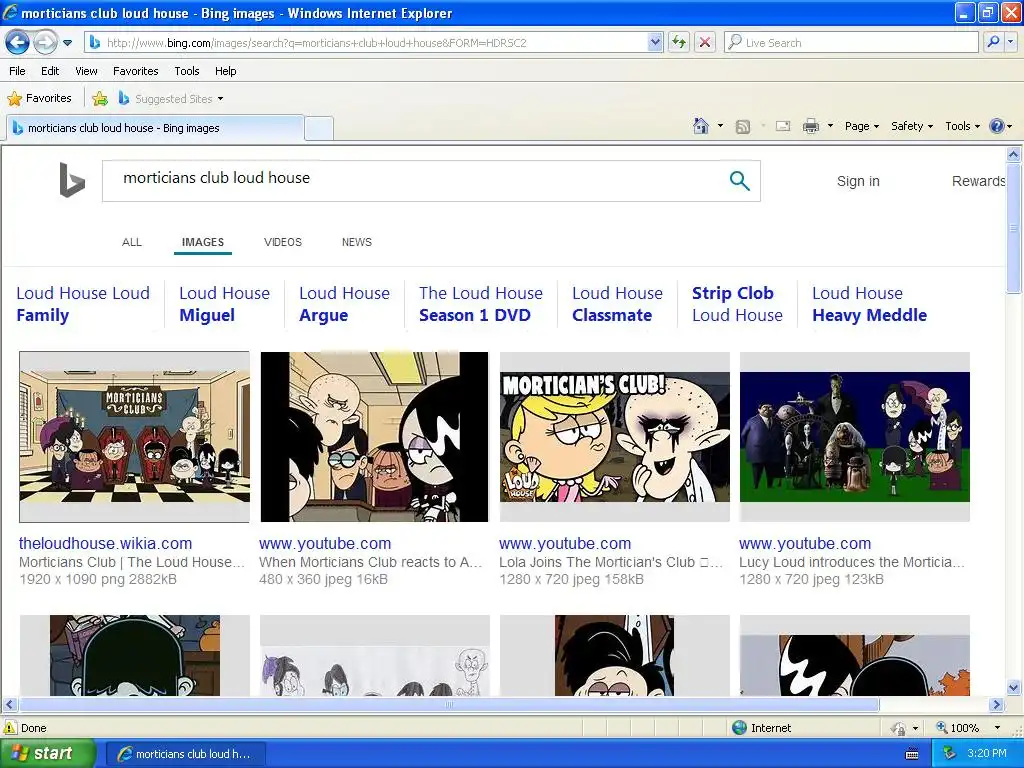Switch to the VIDEOS results tab
1024x768 pixels.
(x=283, y=242)
